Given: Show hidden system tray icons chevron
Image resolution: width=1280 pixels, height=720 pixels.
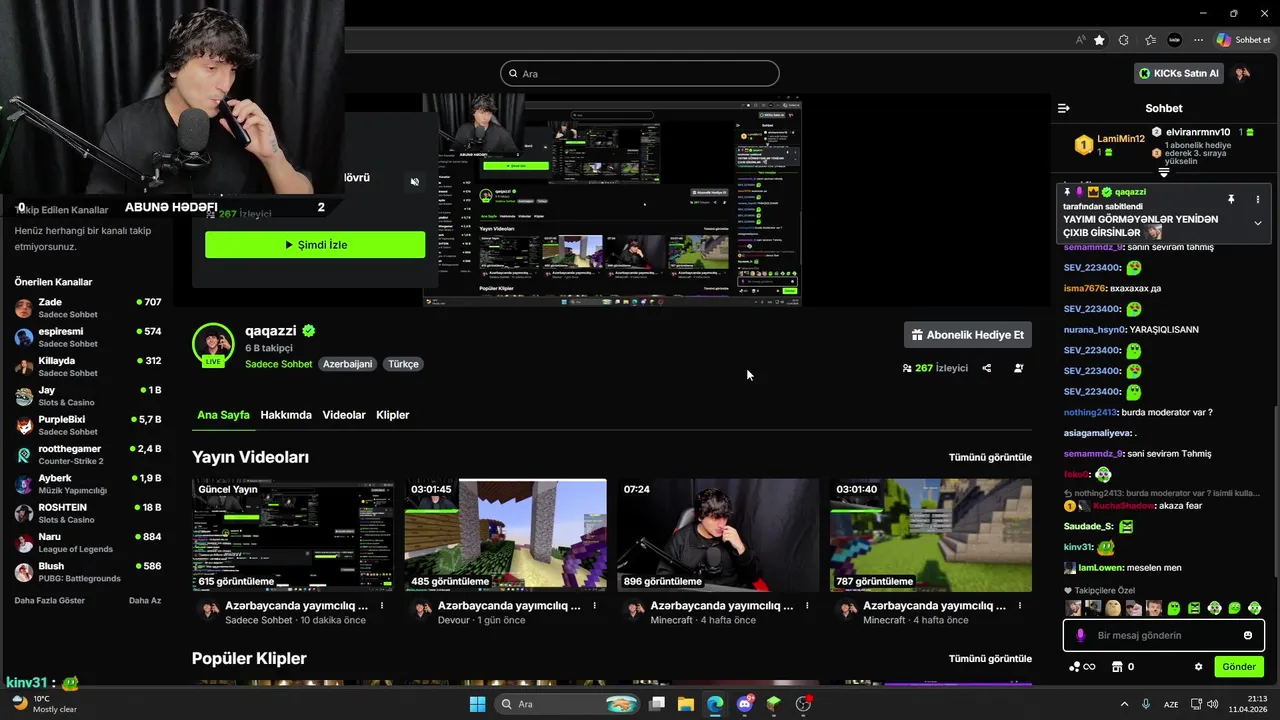Looking at the screenshot, I should point(1124,704).
